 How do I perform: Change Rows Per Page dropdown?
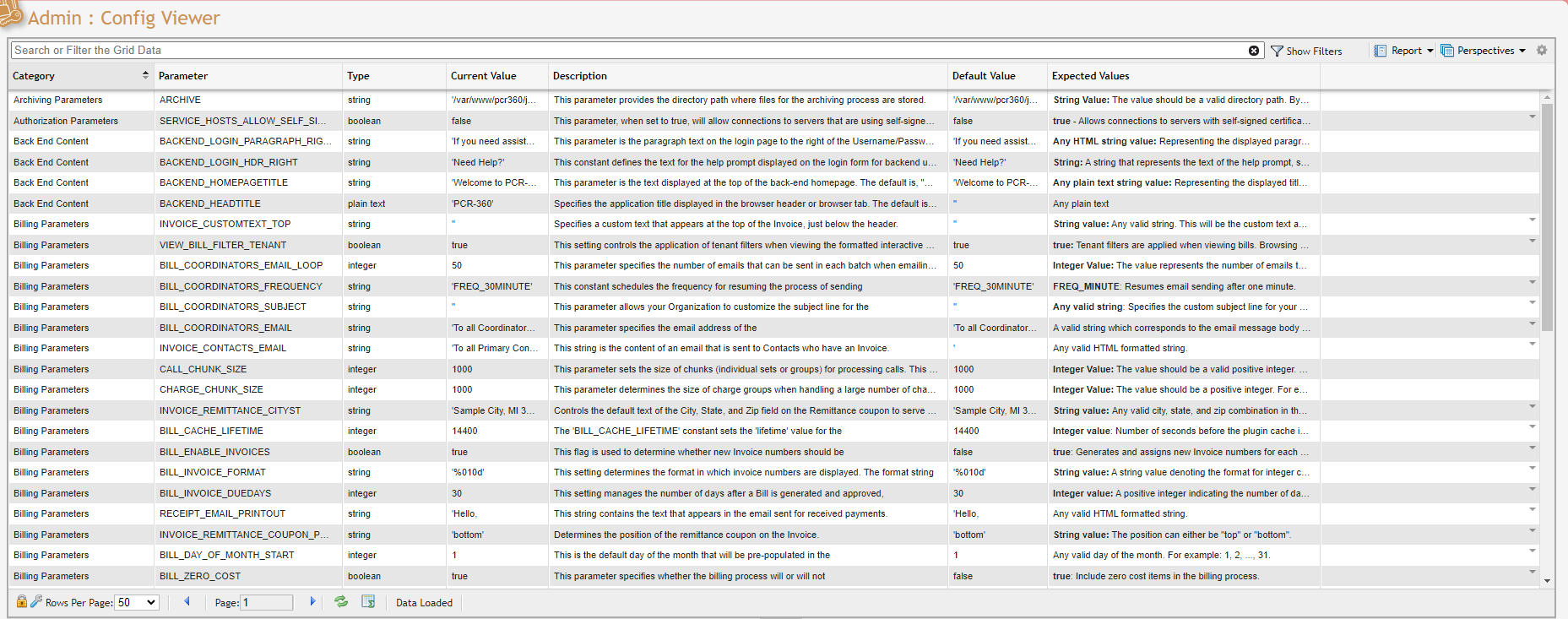point(137,602)
